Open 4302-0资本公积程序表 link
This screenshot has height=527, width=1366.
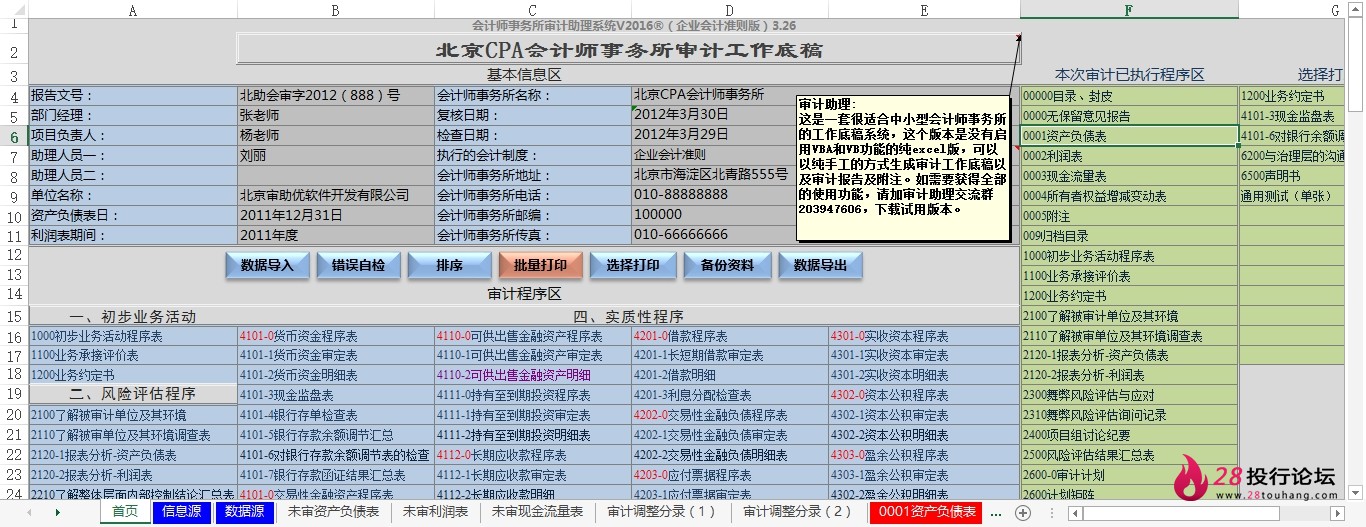coord(924,395)
